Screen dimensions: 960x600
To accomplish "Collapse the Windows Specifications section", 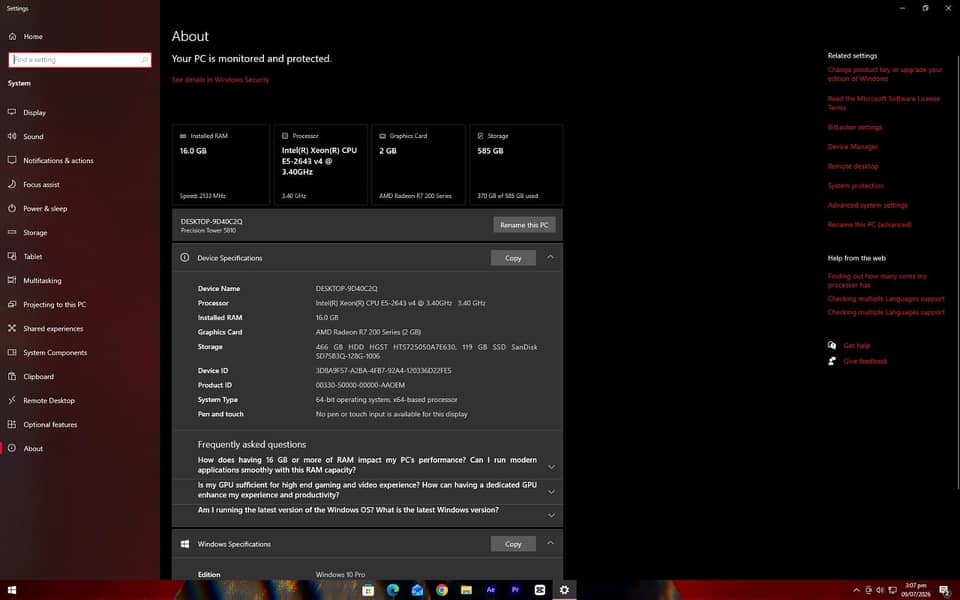I will tap(550, 543).
